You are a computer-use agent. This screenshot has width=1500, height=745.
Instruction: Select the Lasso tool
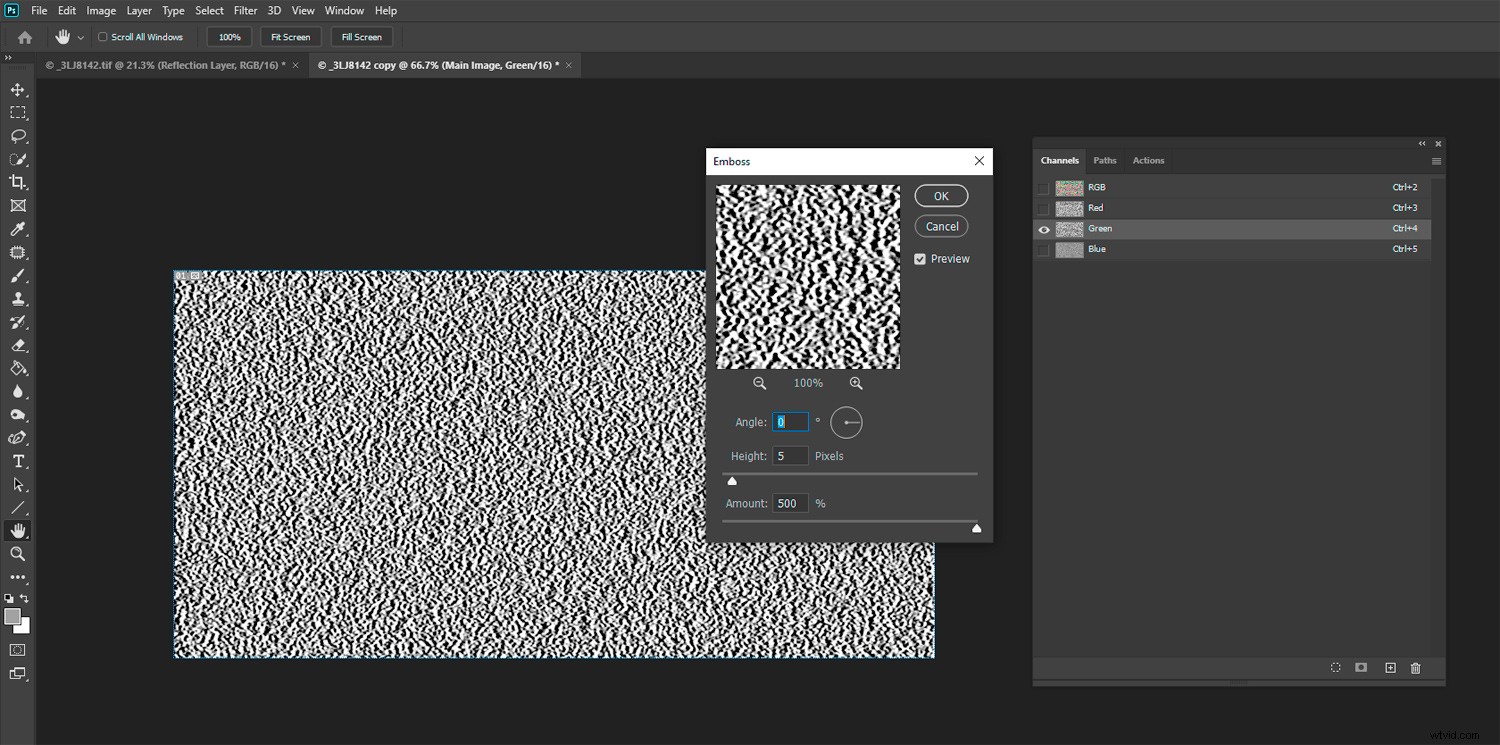pyautogui.click(x=18, y=136)
